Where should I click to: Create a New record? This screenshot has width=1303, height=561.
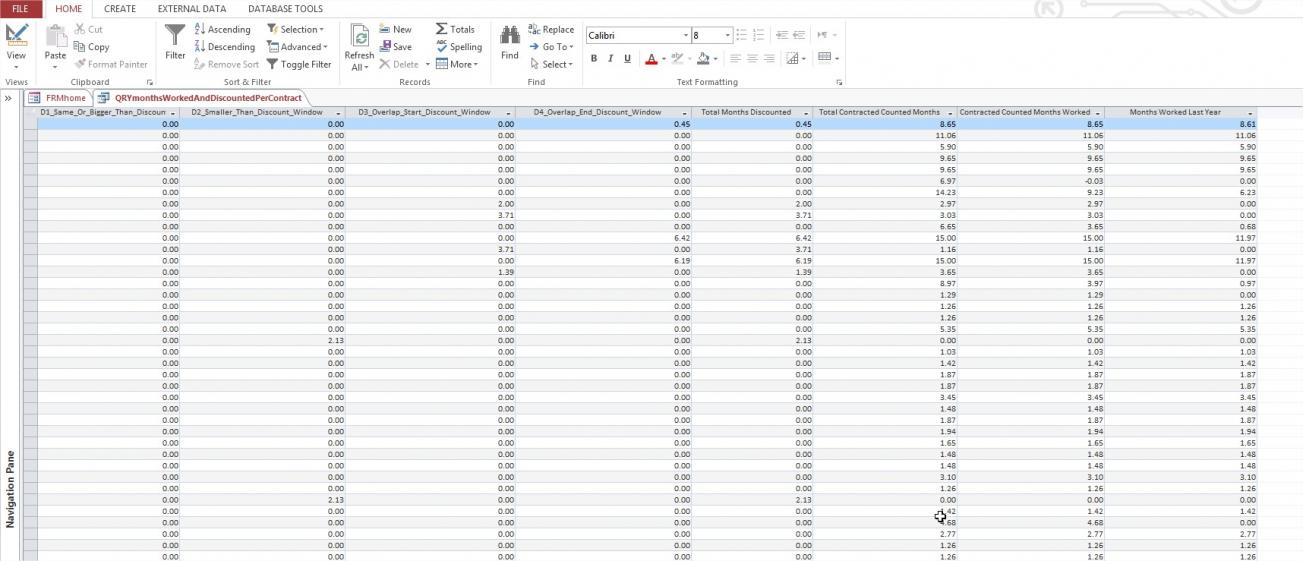click(x=395, y=30)
